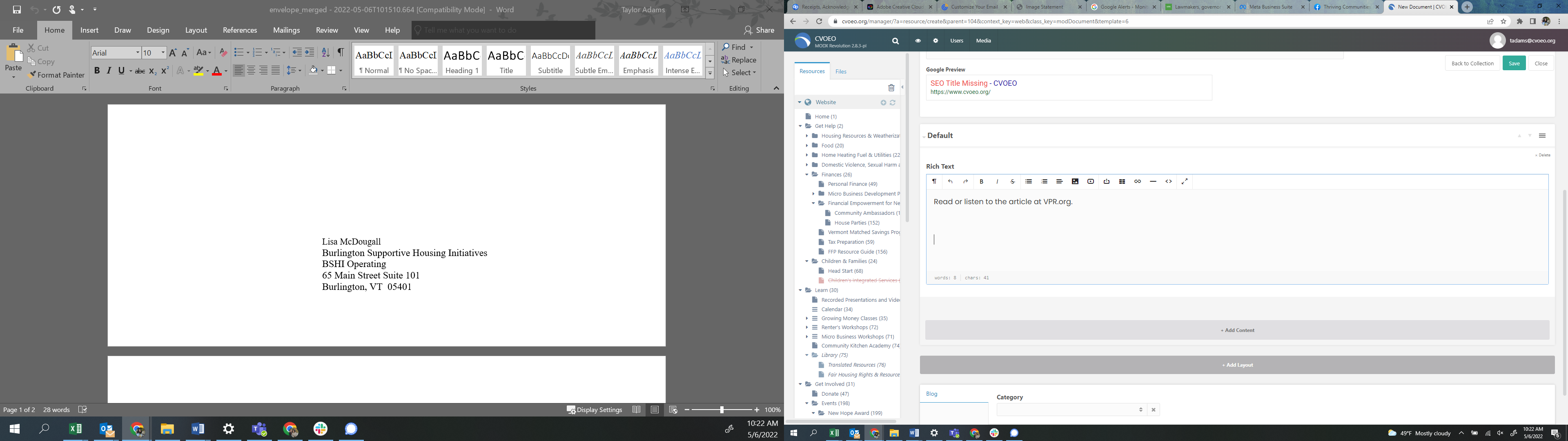Expand Rich Text editor to fullscreen
1568x441 pixels.
point(1185,182)
